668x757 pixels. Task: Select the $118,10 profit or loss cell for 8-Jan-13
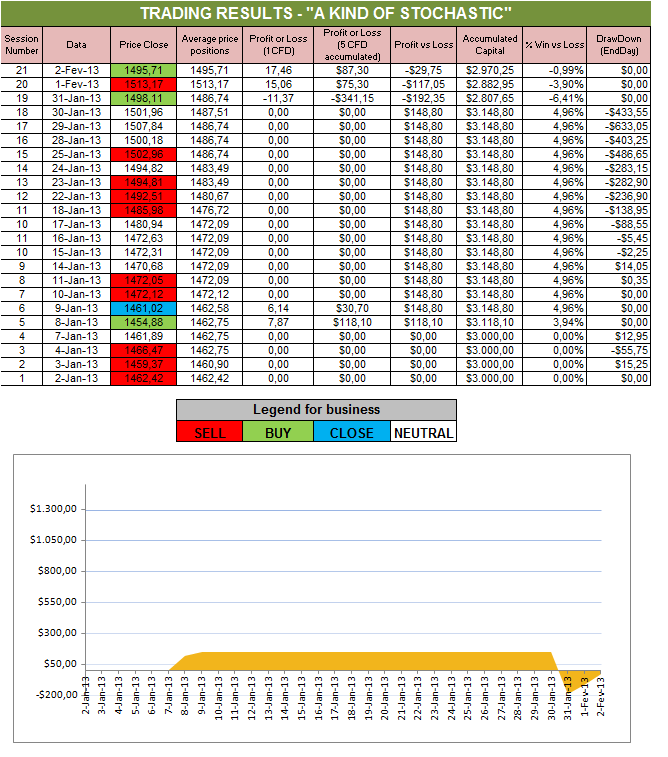[352, 322]
